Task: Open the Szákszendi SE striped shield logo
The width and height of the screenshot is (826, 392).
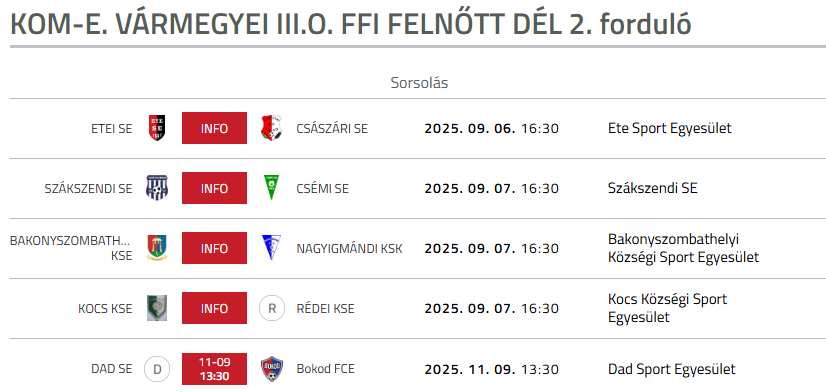Action: coord(157,188)
